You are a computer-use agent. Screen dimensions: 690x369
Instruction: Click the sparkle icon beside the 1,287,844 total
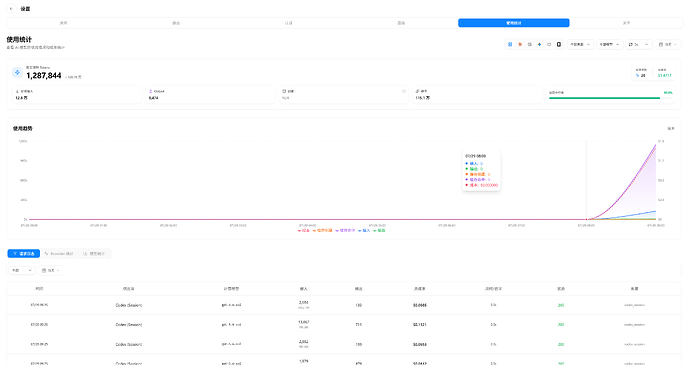coord(17,72)
